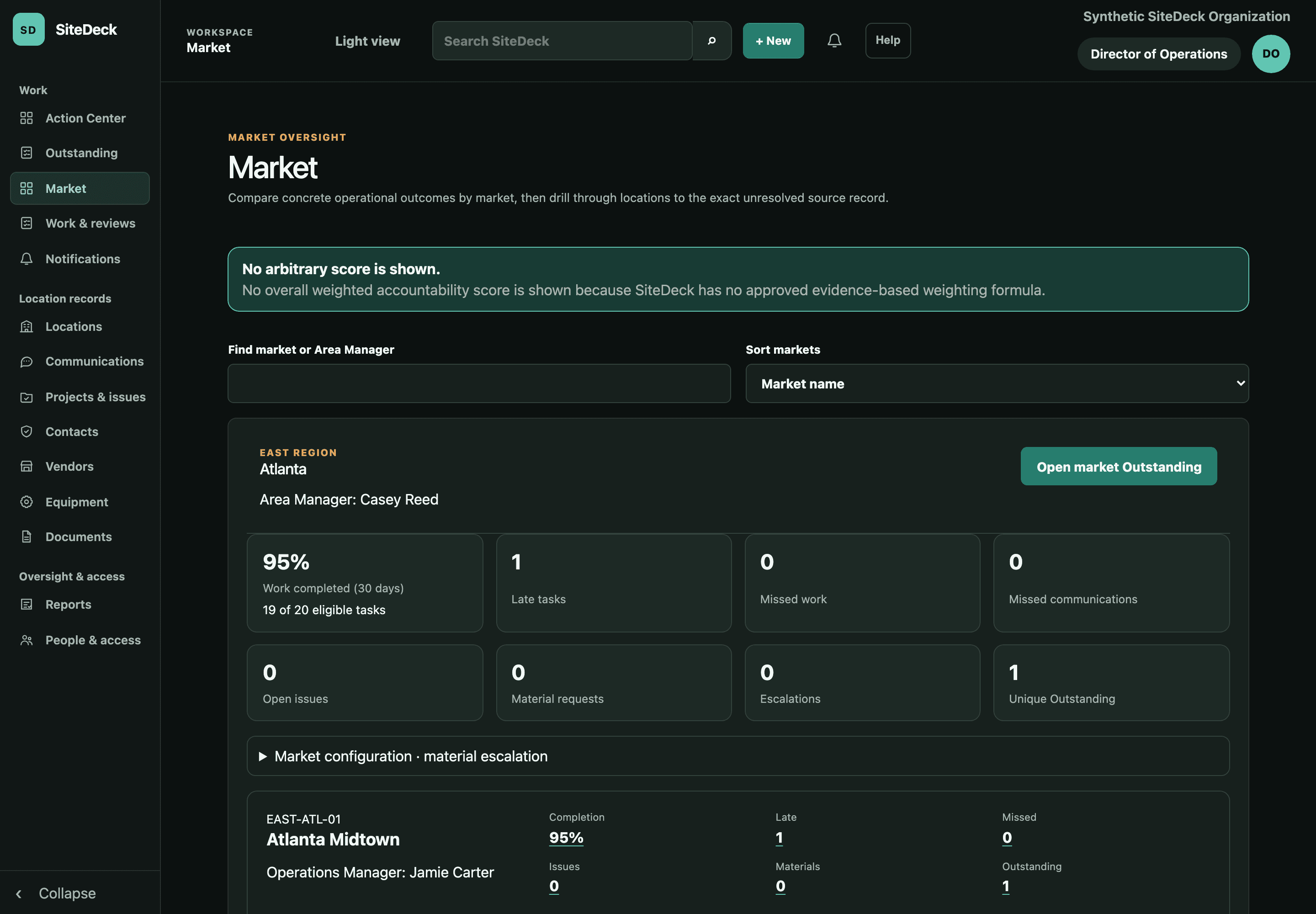Click the Equipment gear icon
The image size is (1316, 914).
pyautogui.click(x=27, y=502)
